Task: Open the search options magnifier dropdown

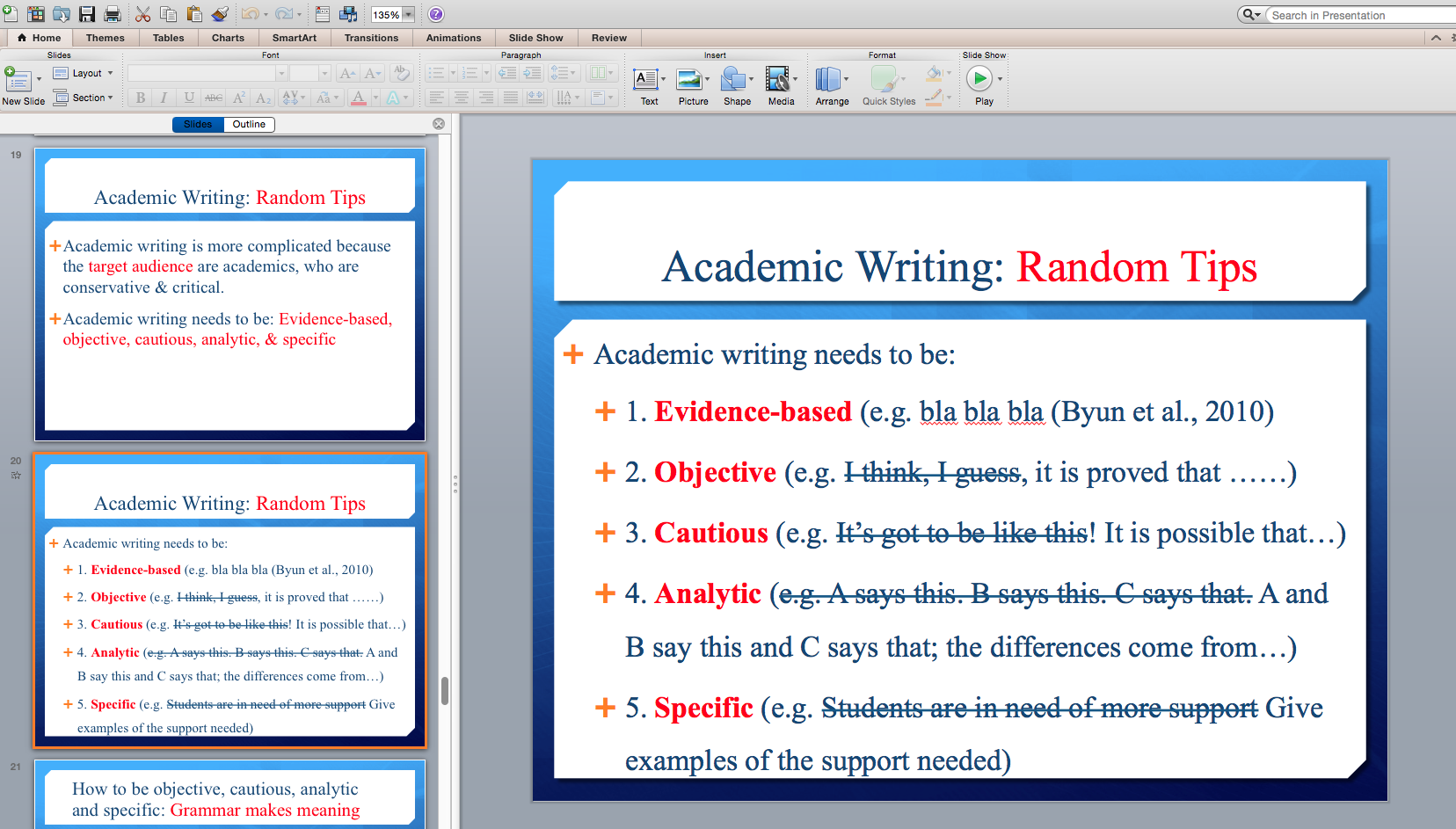Action: pyautogui.click(x=1250, y=15)
